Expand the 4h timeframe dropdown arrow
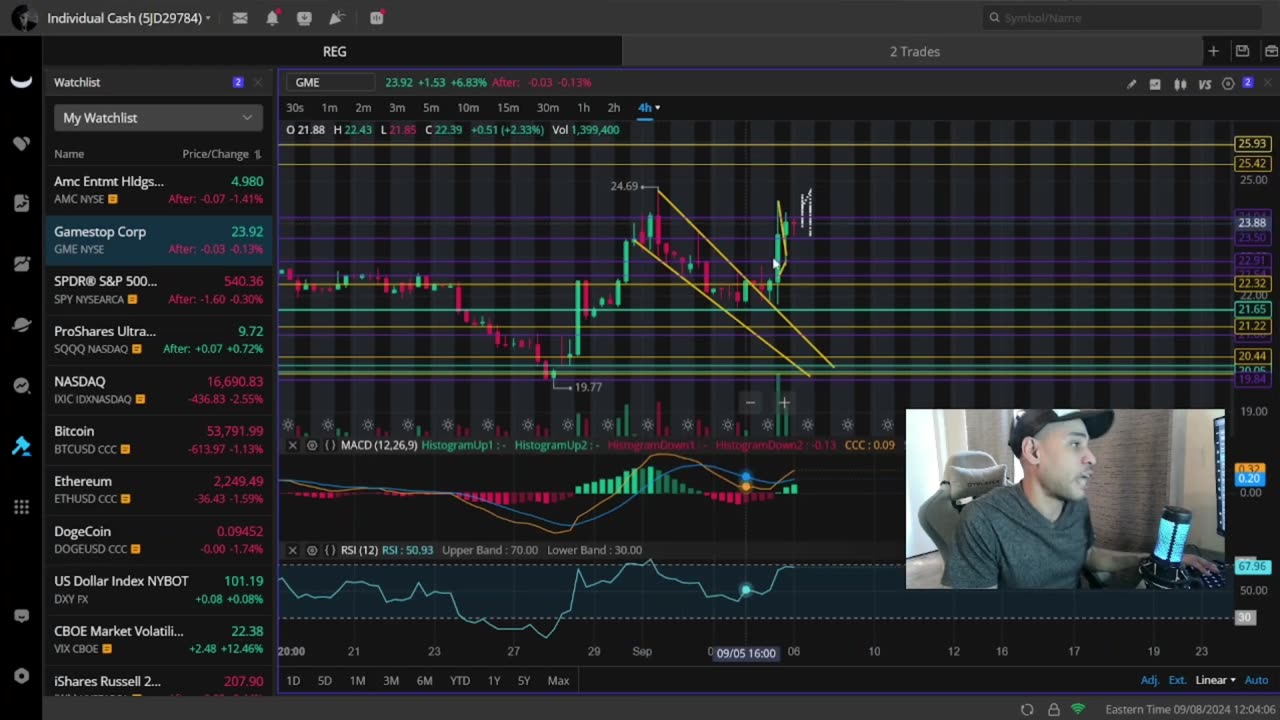Viewport: 1280px width, 720px height. [x=657, y=108]
